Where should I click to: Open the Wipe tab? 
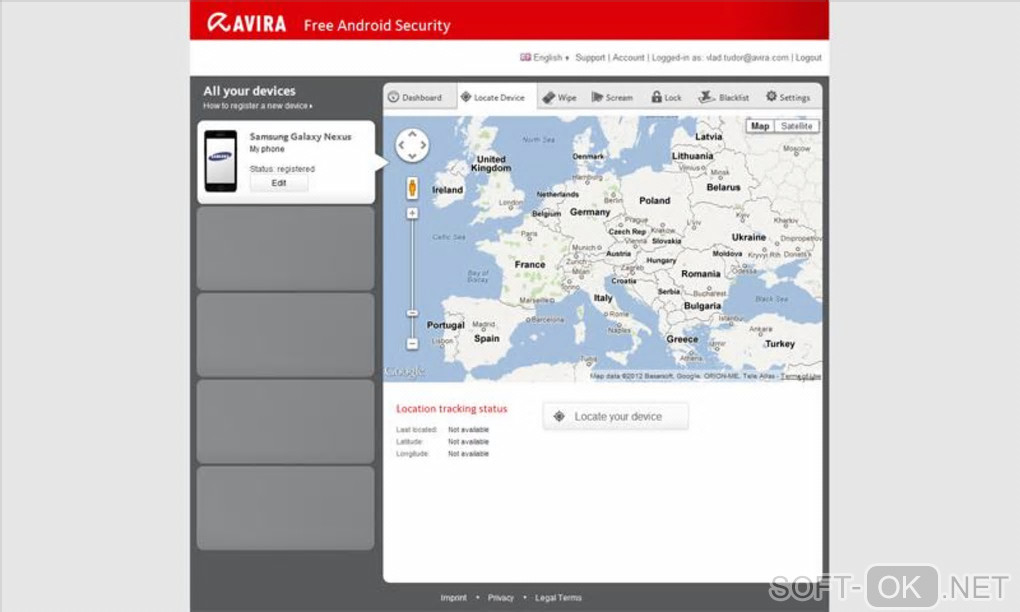[559, 98]
